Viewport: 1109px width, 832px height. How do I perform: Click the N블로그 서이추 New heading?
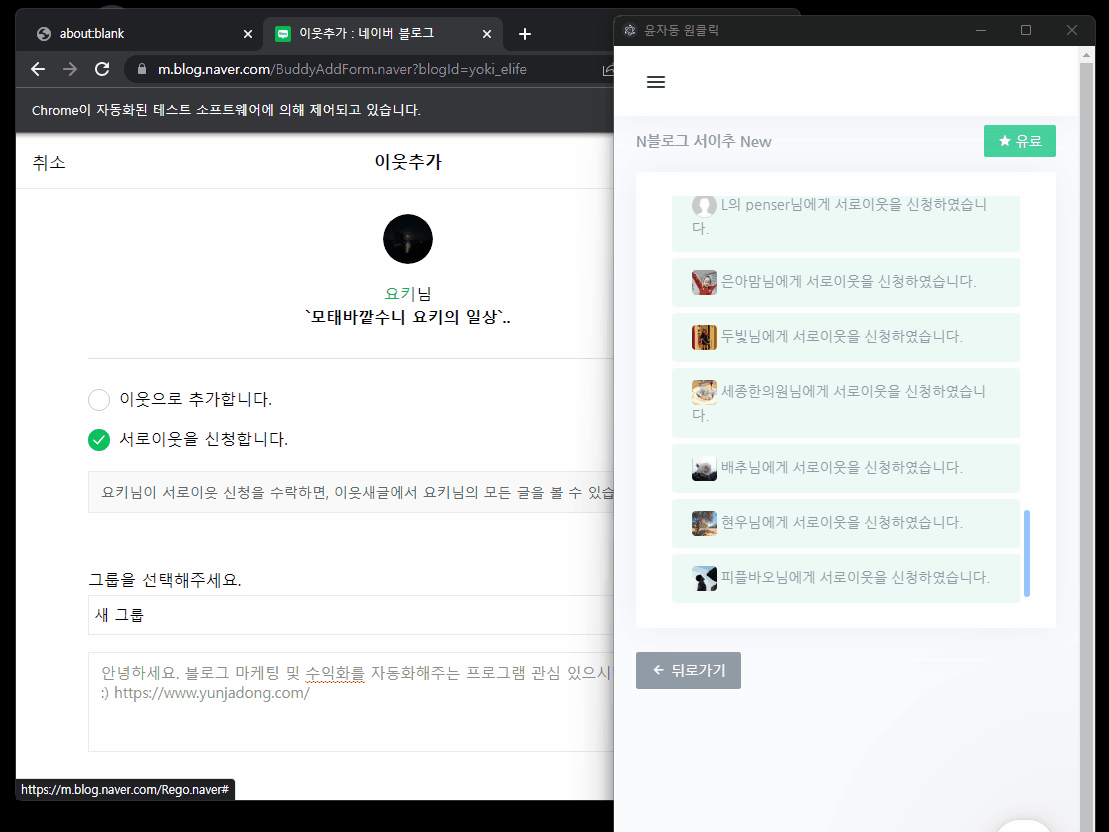(x=704, y=141)
